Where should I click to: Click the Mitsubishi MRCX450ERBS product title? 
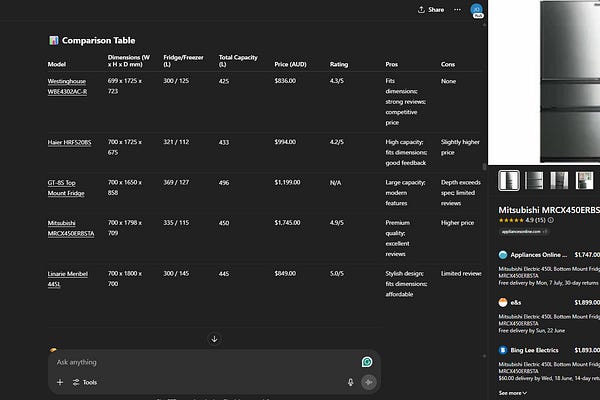[x=549, y=210]
